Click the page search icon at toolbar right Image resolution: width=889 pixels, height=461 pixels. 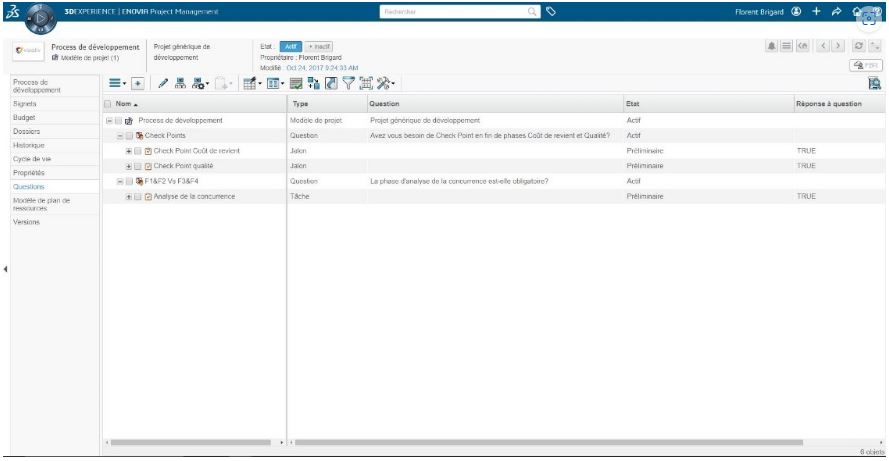point(875,83)
